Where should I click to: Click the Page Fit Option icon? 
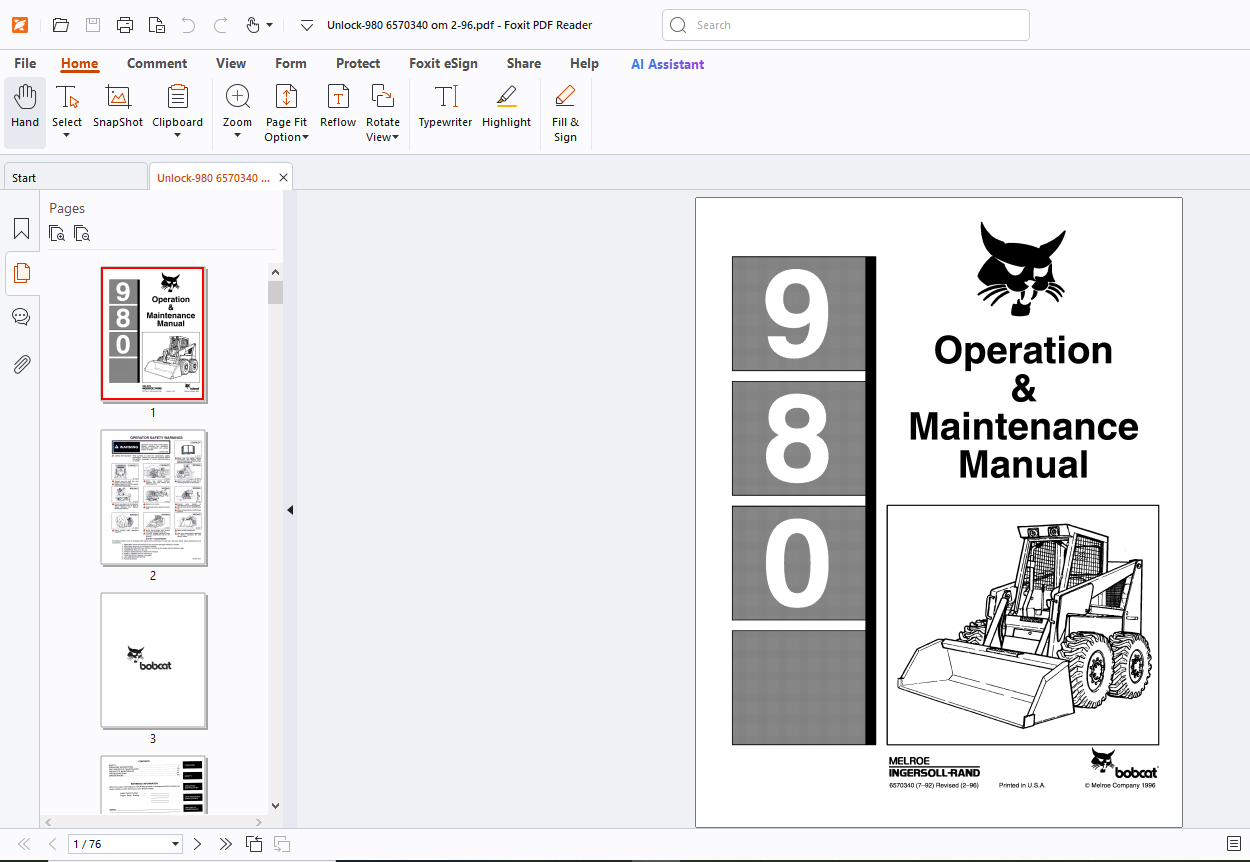tap(286, 97)
